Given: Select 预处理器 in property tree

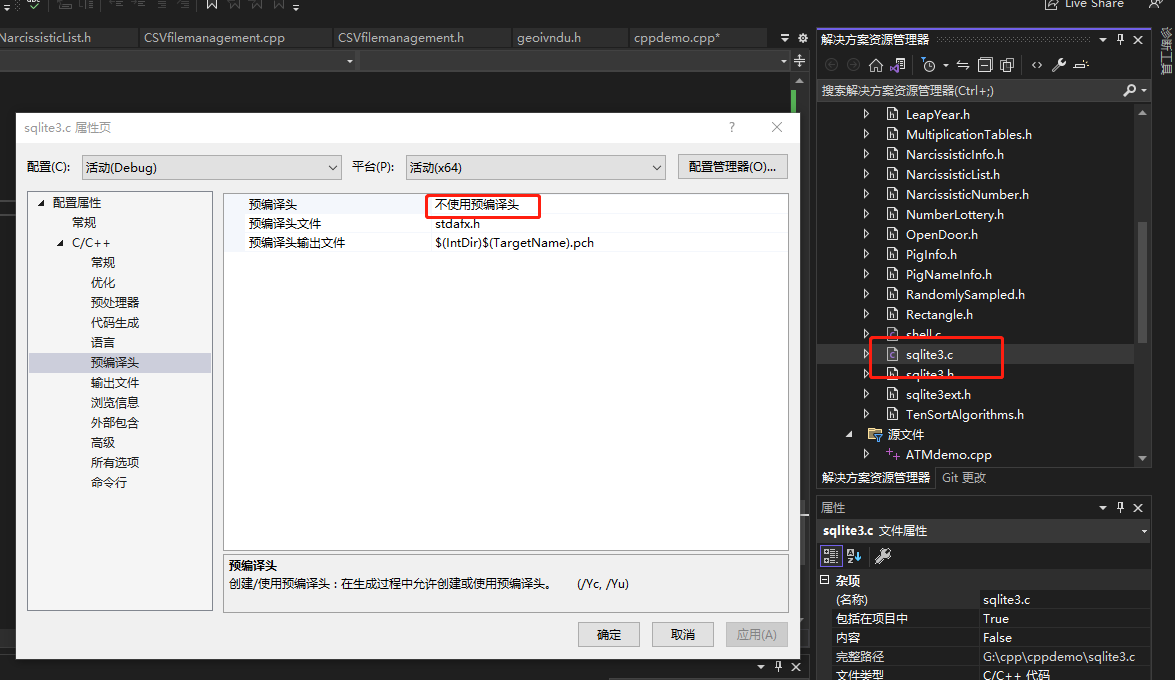Looking at the screenshot, I should coord(115,303).
